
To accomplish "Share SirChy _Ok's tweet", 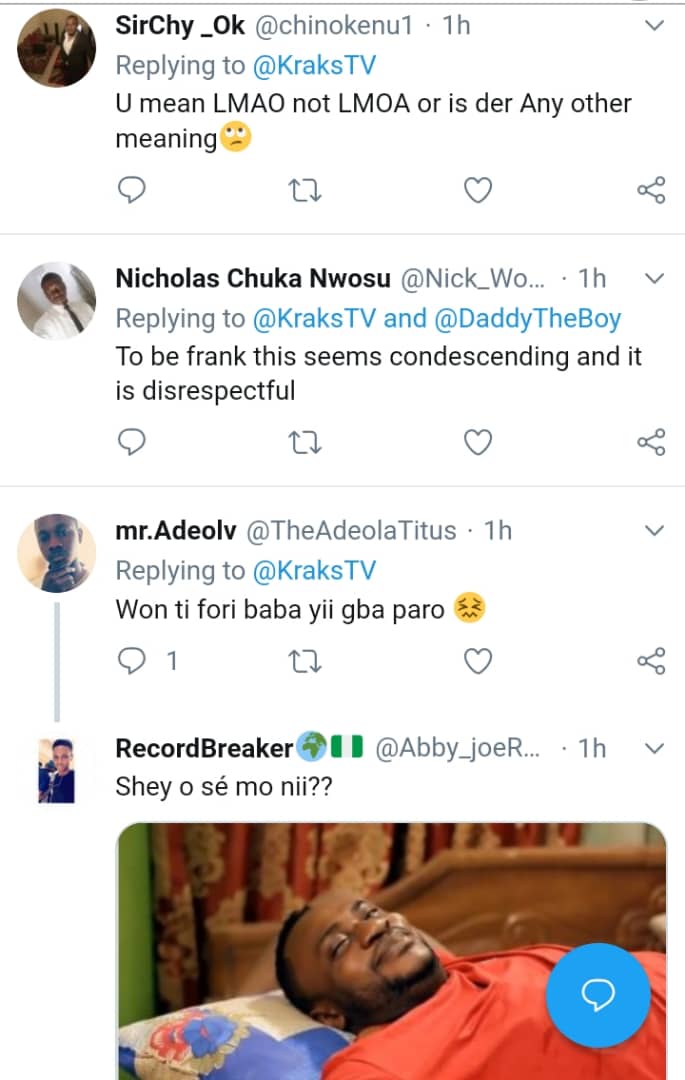I will 651,189.
